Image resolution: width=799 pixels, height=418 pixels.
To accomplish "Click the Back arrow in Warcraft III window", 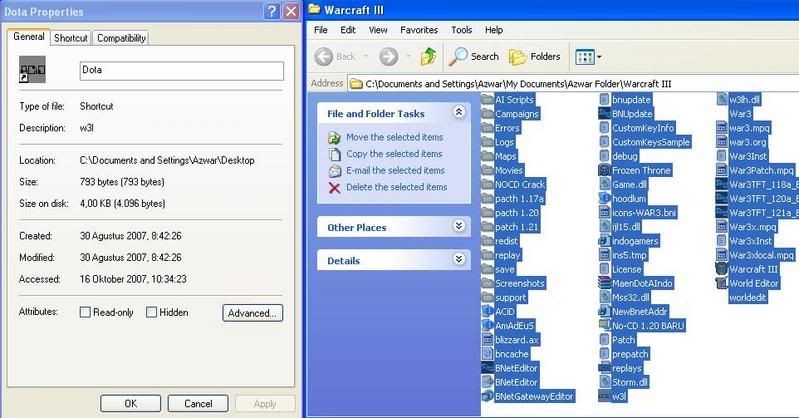I will pos(324,57).
